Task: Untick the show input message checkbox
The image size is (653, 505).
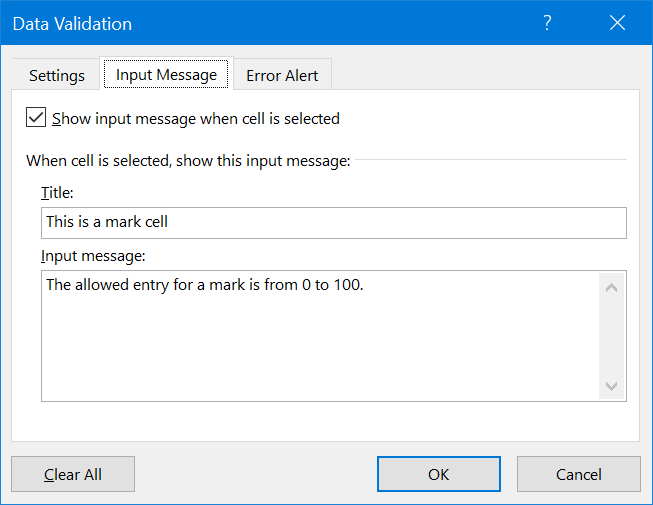Action: click(36, 118)
